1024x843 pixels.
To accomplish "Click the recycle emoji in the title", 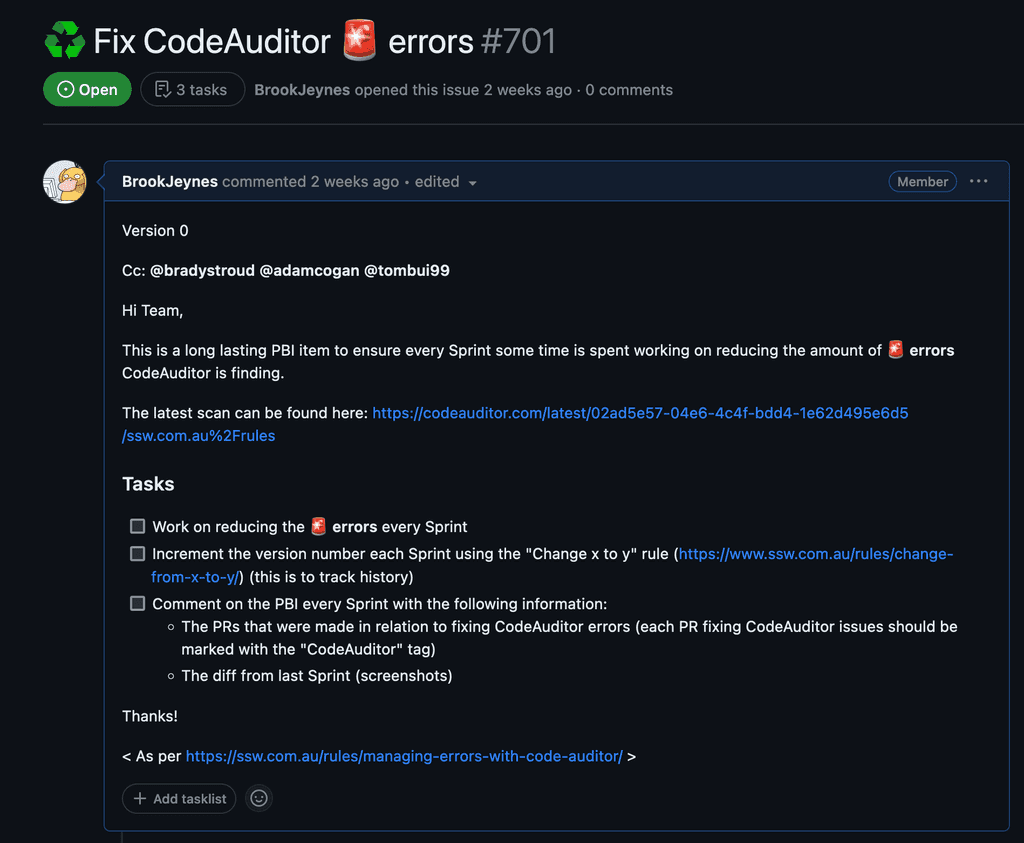I will (63, 40).
